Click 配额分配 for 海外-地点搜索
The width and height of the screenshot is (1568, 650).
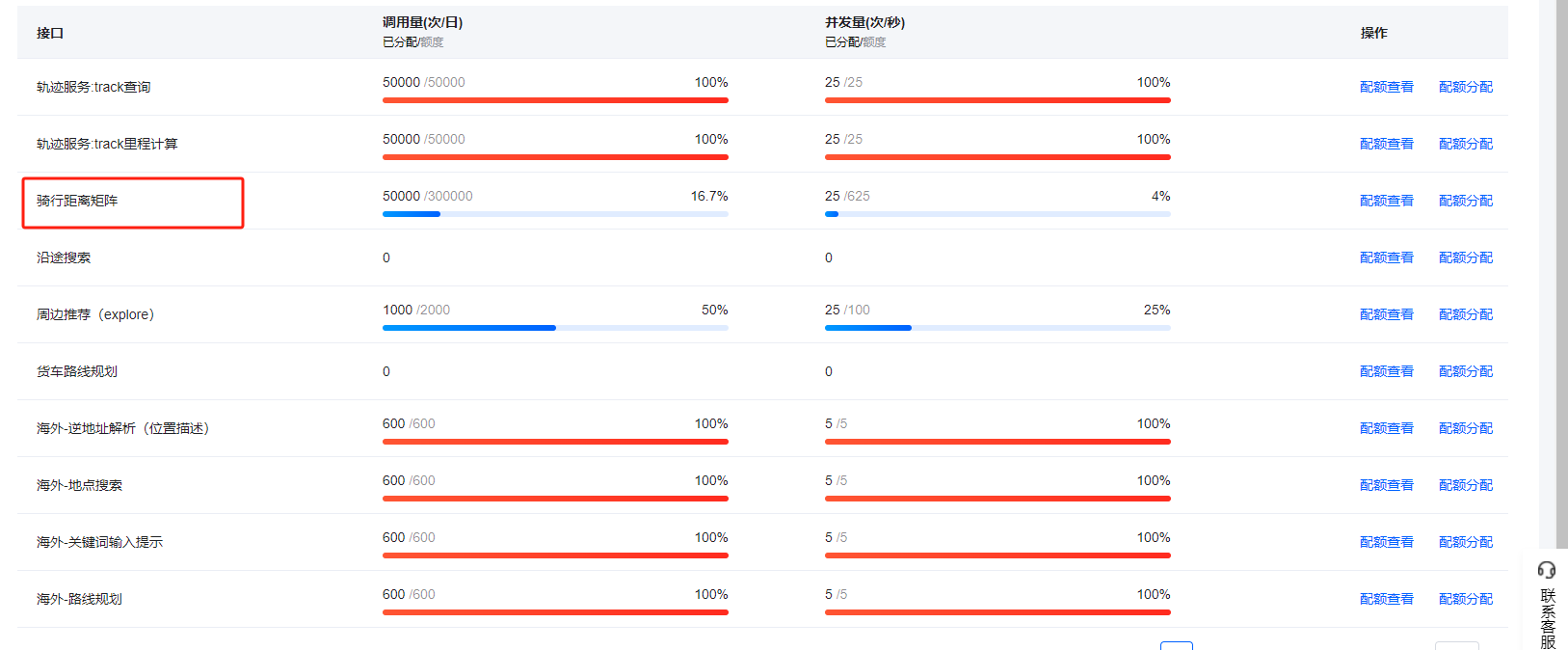click(1465, 485)
